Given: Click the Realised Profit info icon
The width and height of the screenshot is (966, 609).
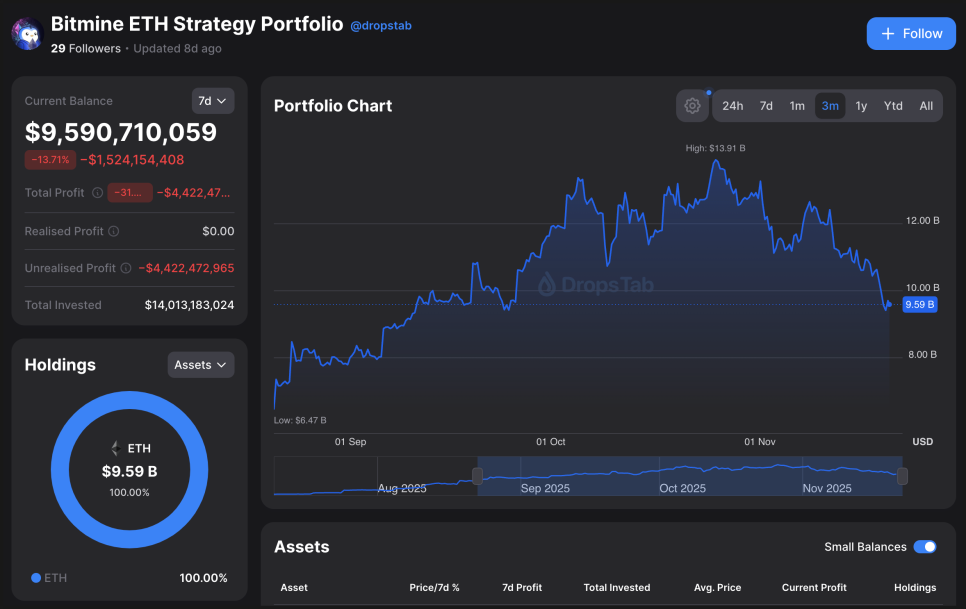Looking at the screenshot, I should (x=113, y=231).
